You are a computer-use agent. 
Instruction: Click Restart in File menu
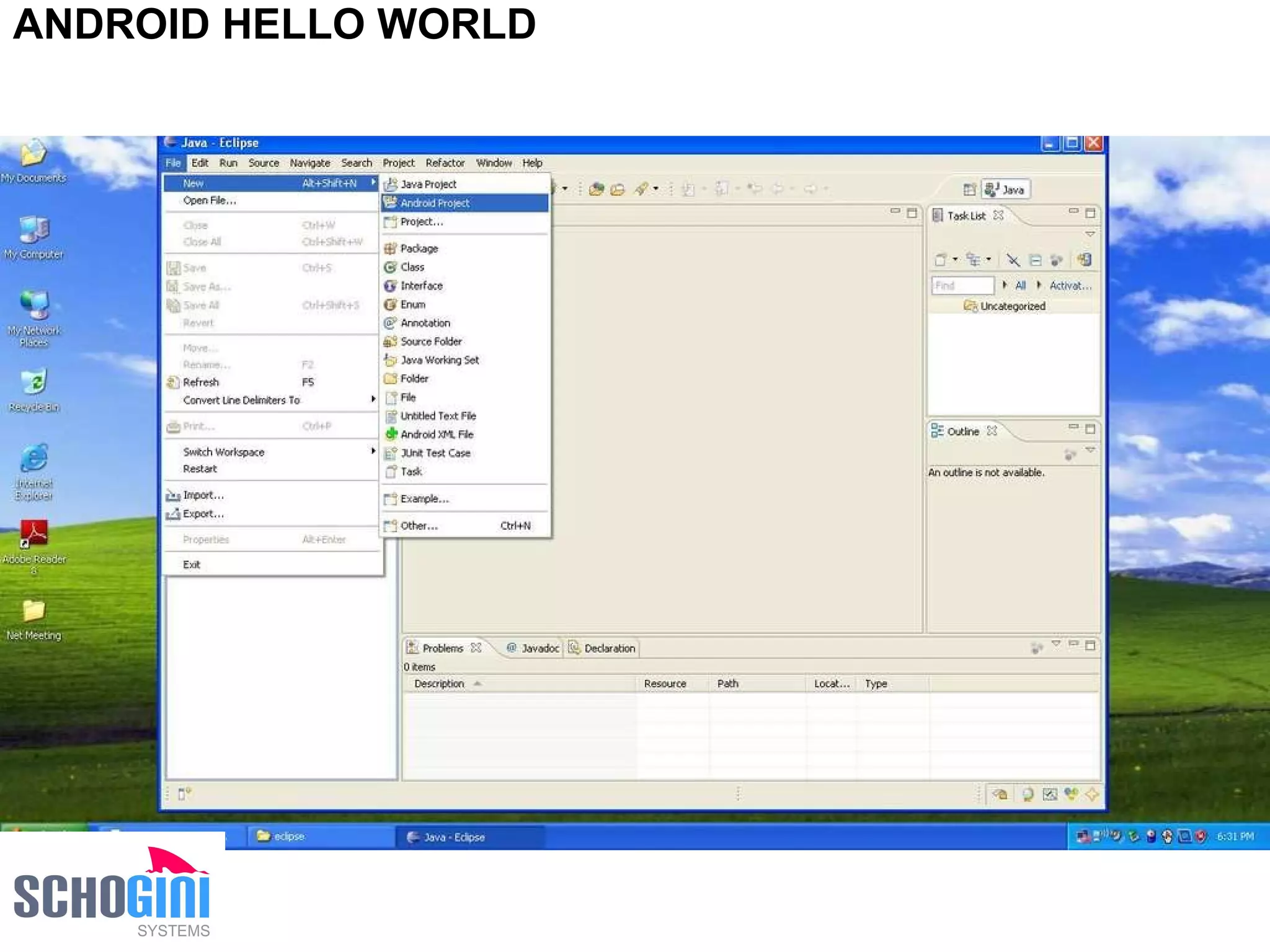[x=272, y=469]
